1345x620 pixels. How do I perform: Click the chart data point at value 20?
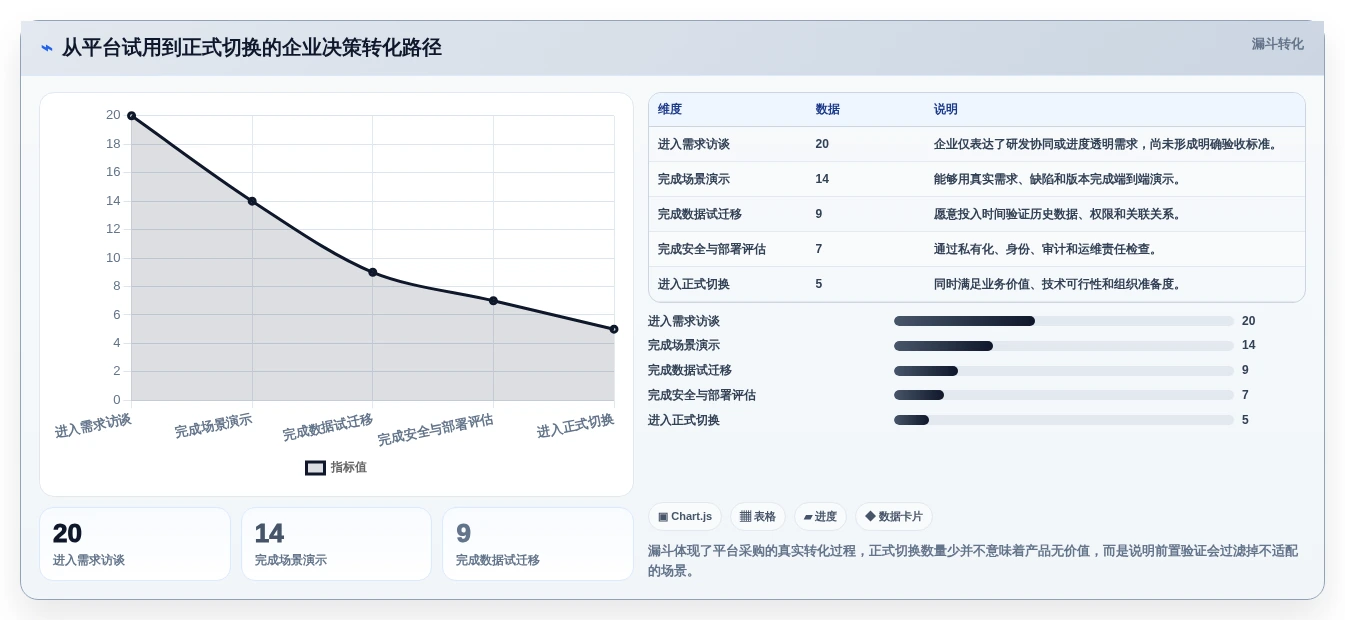[x=131, y=116]
